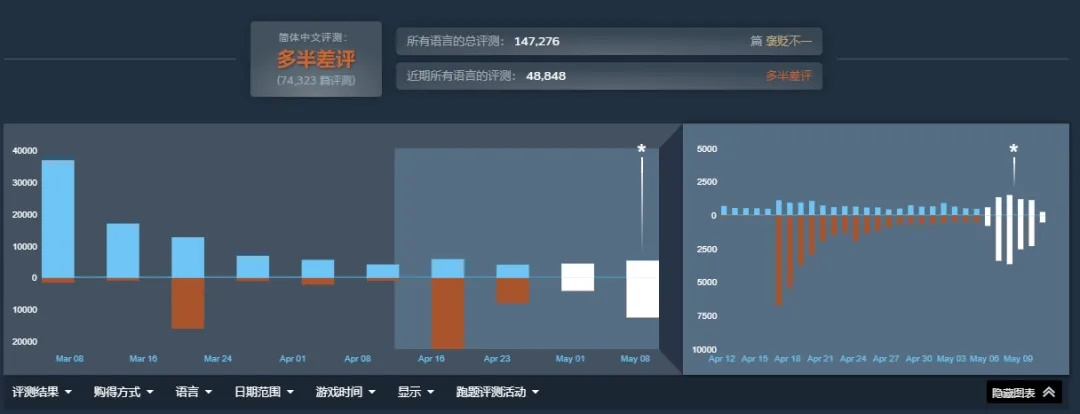
Task: Click the longest orange bar near Apr 18
Action: click(x=779, y=260)
